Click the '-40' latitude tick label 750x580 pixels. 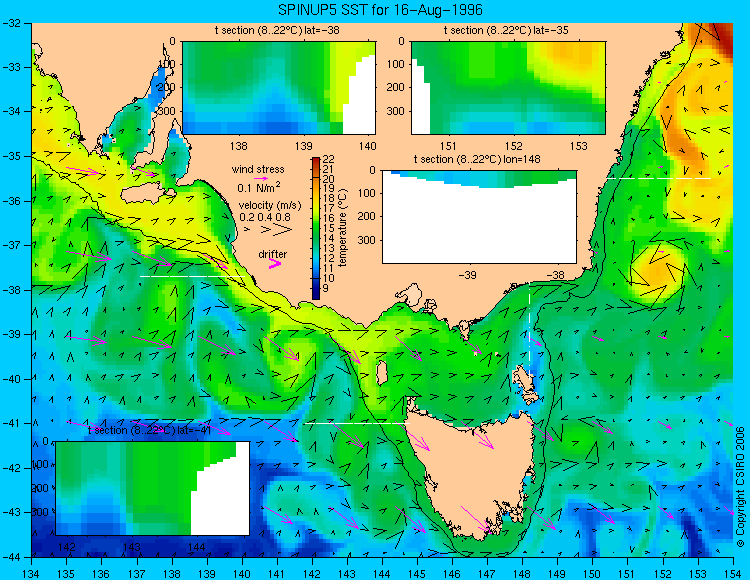pyautogui.click(x=10, y=379)
